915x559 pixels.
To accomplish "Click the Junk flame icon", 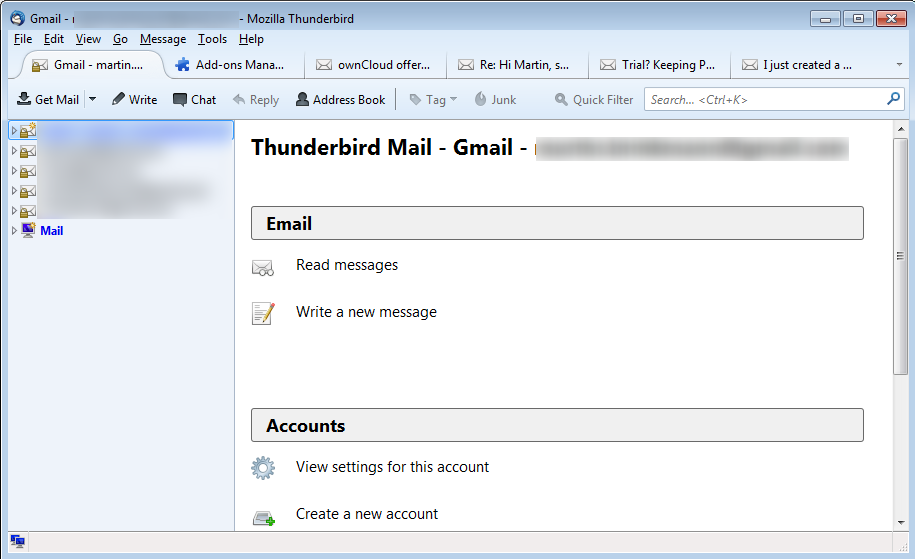I will click(x=480, y=99).
